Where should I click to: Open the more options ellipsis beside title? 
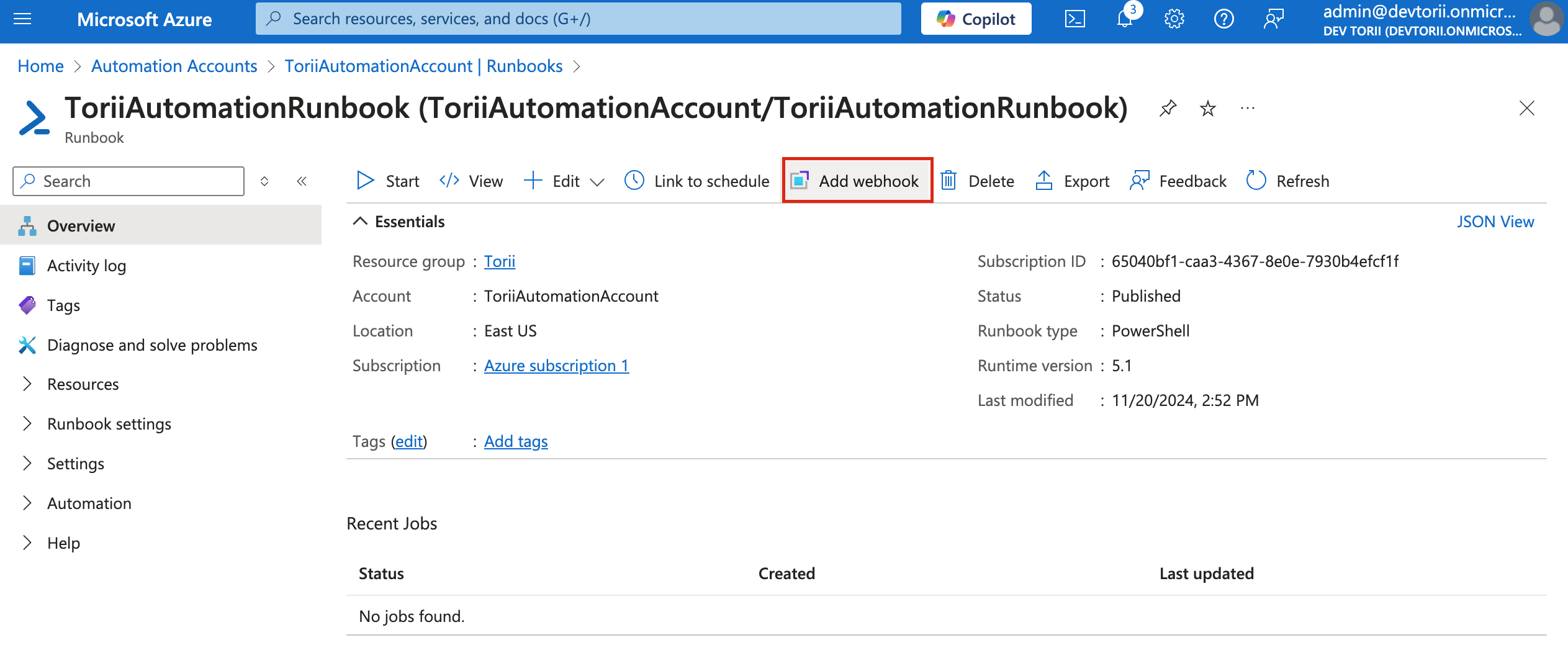1248,109
